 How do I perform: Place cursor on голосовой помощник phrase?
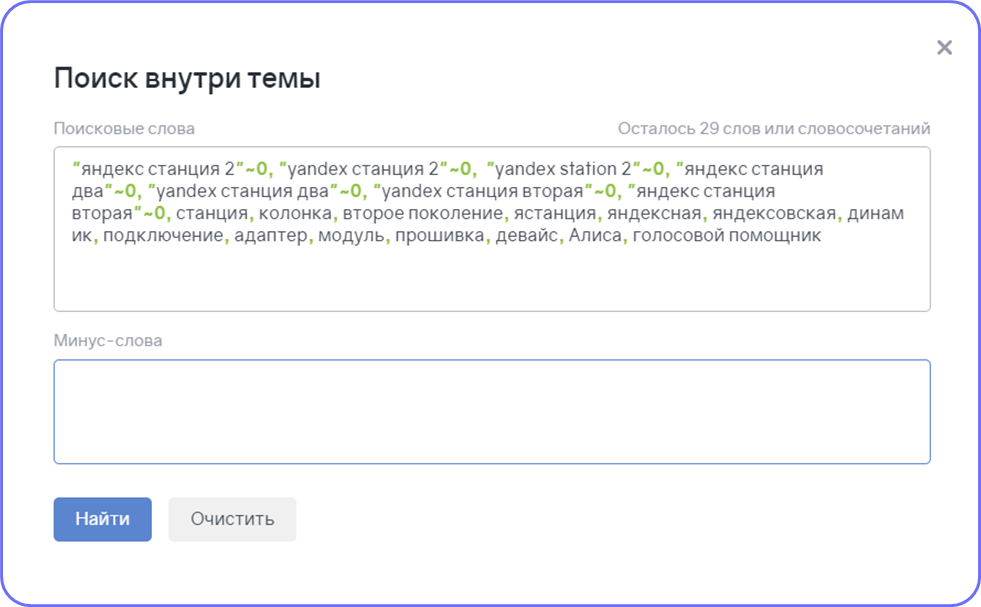pos(727,236)
